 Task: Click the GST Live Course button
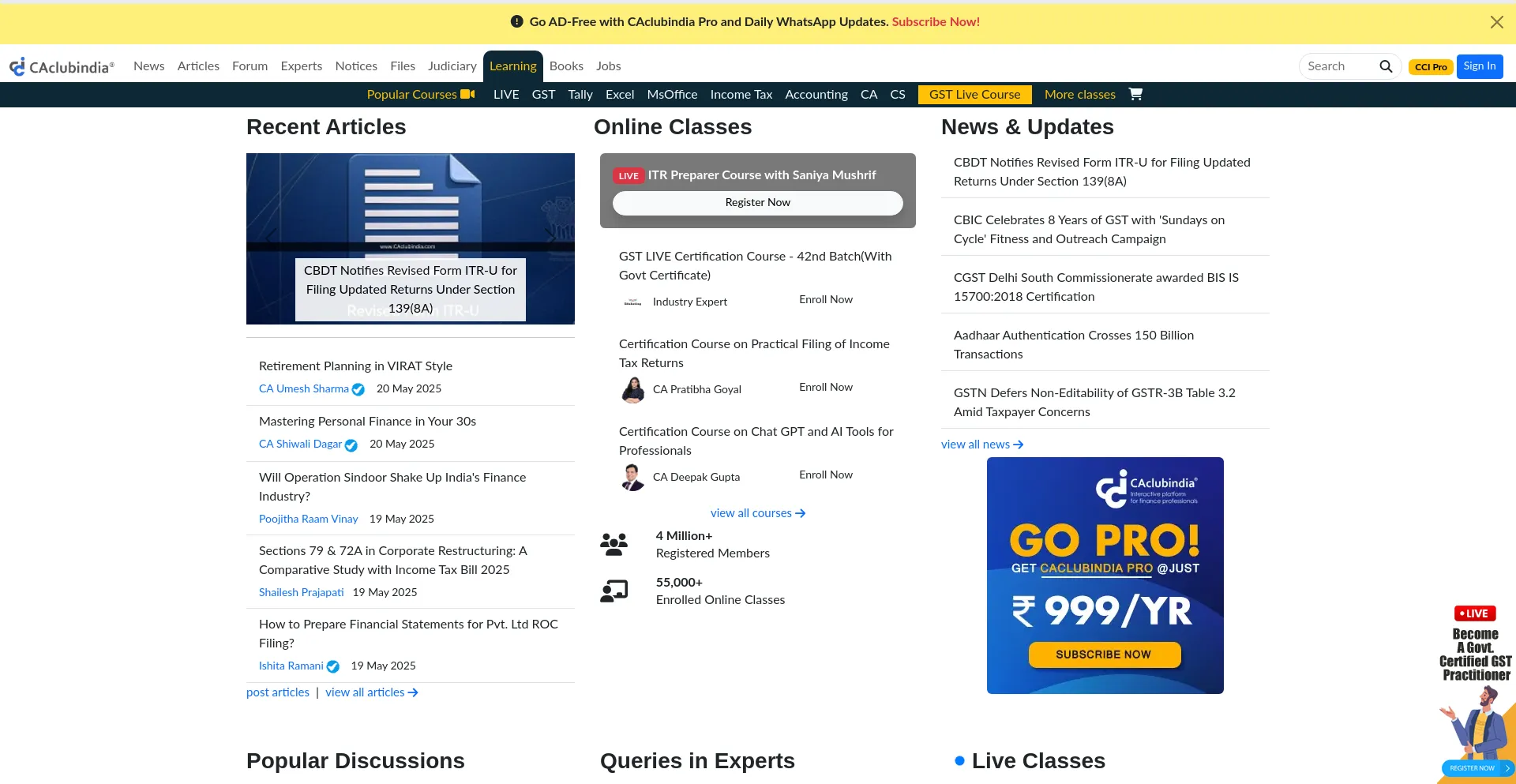pos(975,95)
